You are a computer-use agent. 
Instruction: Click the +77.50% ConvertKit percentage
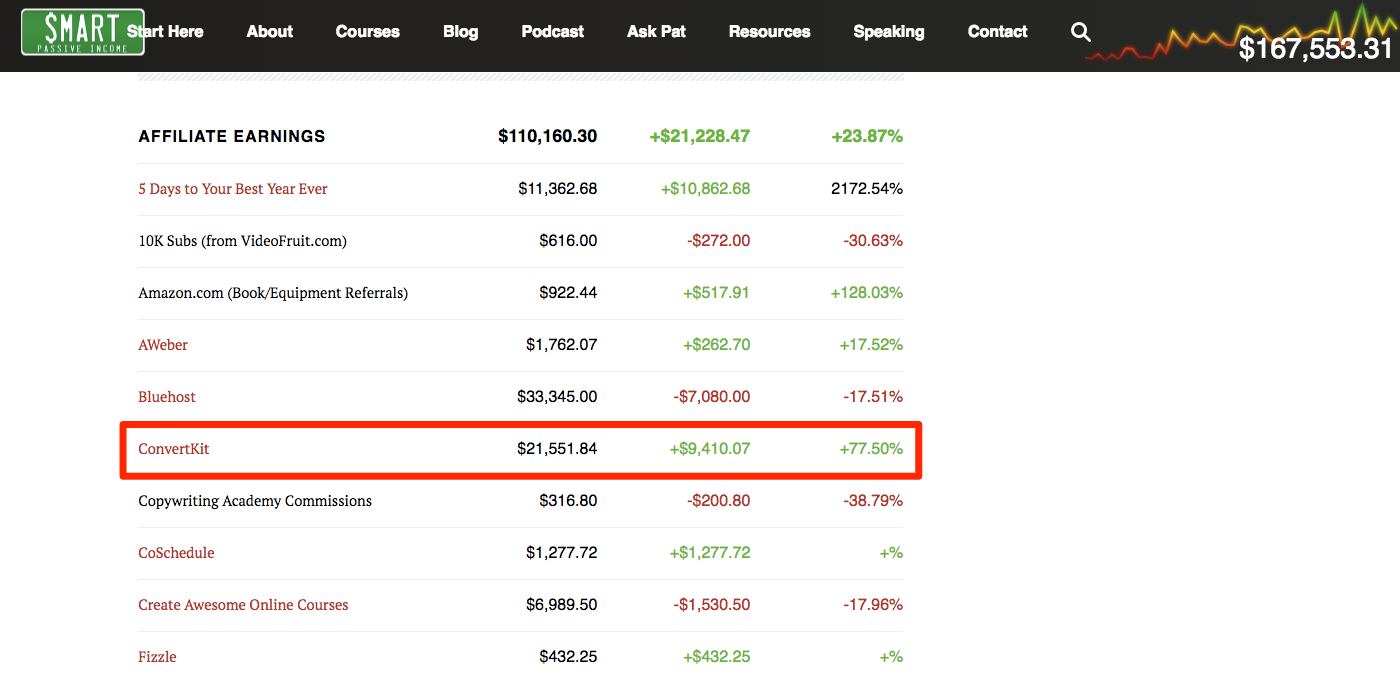tap(871, 449)
